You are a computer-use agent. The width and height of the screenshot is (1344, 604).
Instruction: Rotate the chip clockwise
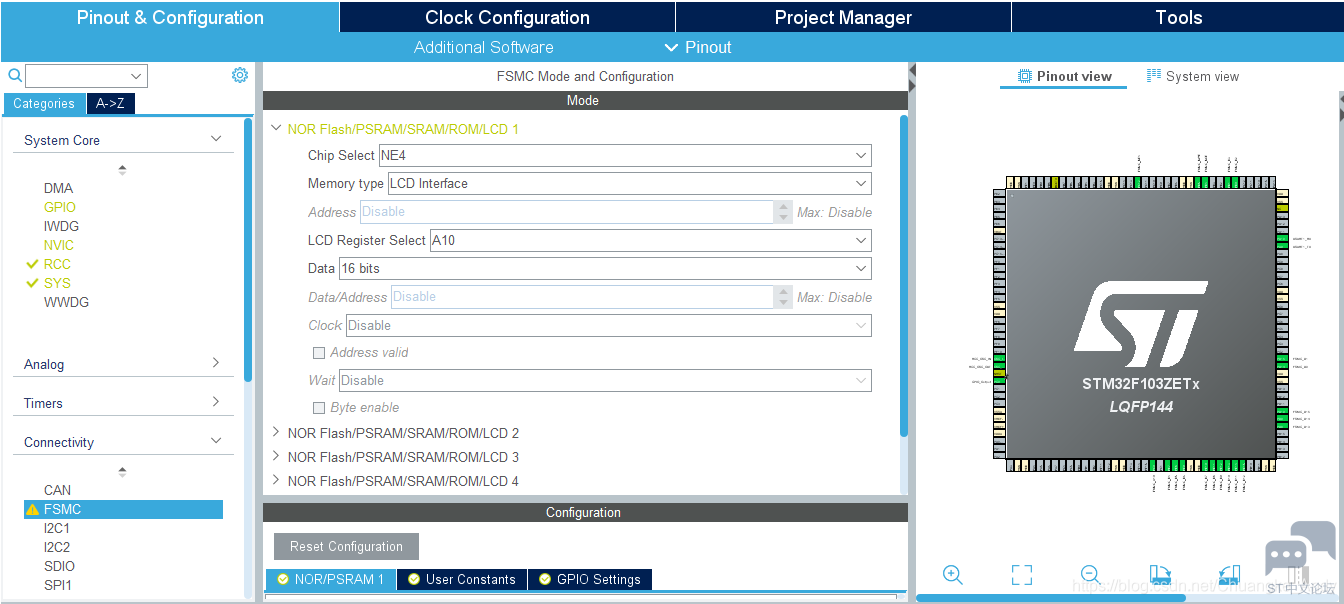1160,575
